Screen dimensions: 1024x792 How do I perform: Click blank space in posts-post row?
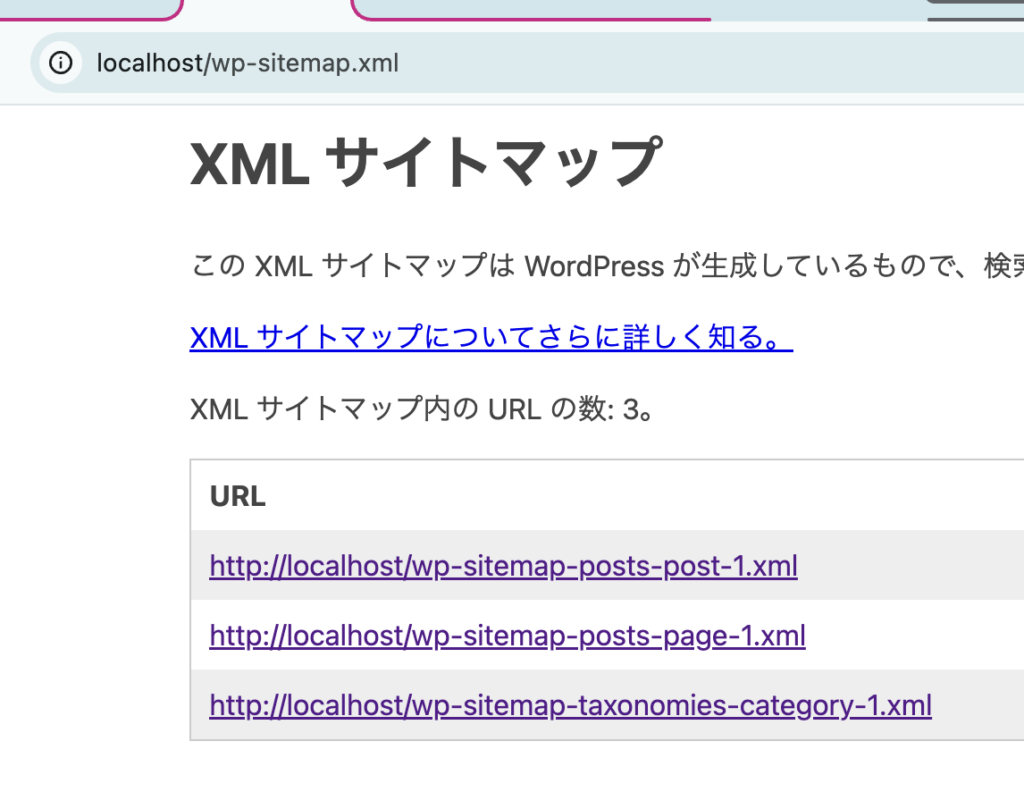click(910, 566)
